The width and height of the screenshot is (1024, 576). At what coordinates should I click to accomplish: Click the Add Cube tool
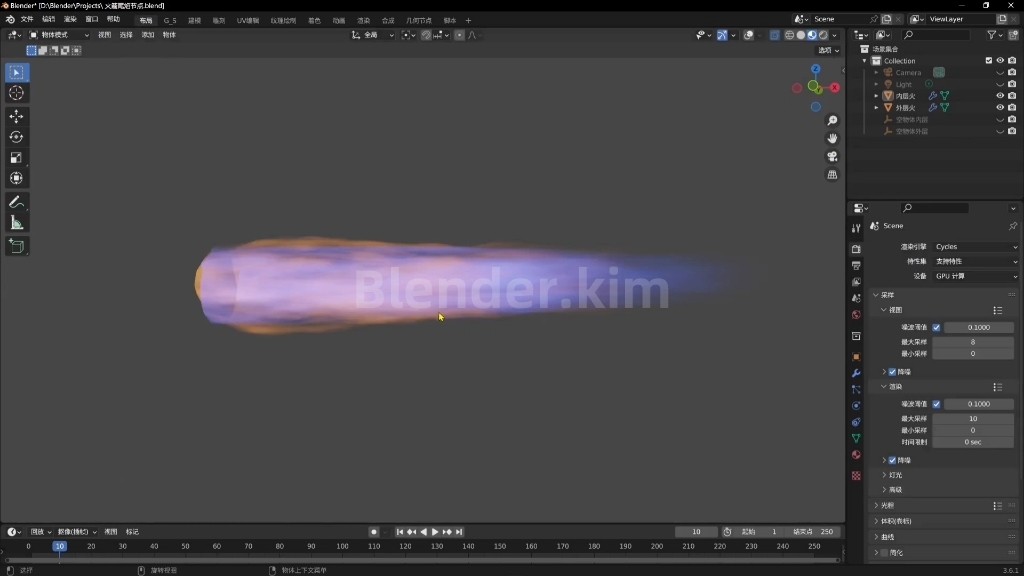click(x=16, y=246)
